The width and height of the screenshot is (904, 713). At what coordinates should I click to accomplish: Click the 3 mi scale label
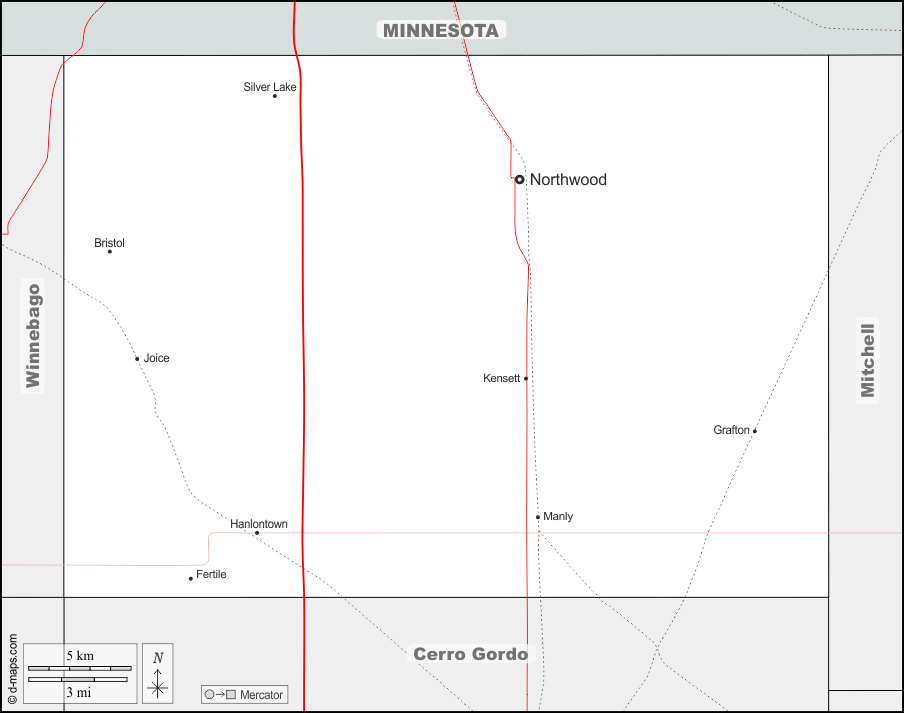(80, 691)
